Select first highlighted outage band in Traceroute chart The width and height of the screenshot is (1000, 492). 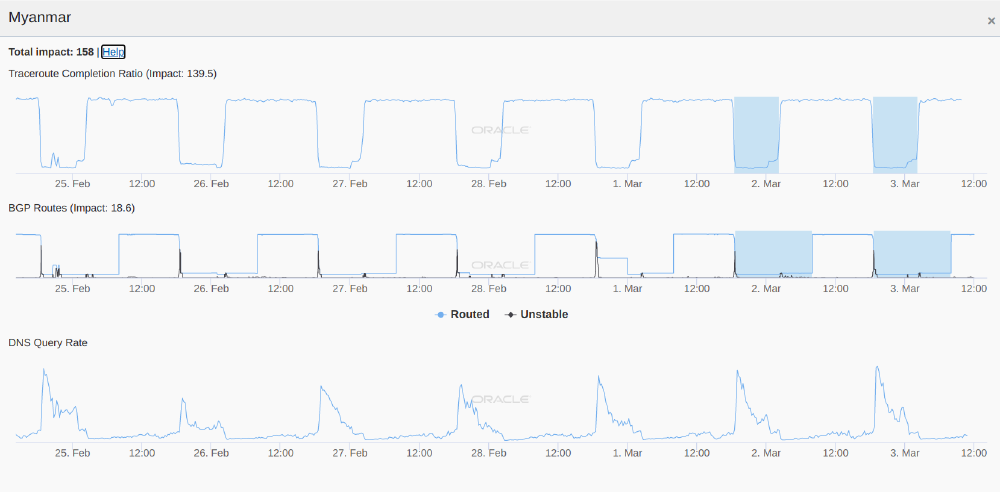coord(756,134)
